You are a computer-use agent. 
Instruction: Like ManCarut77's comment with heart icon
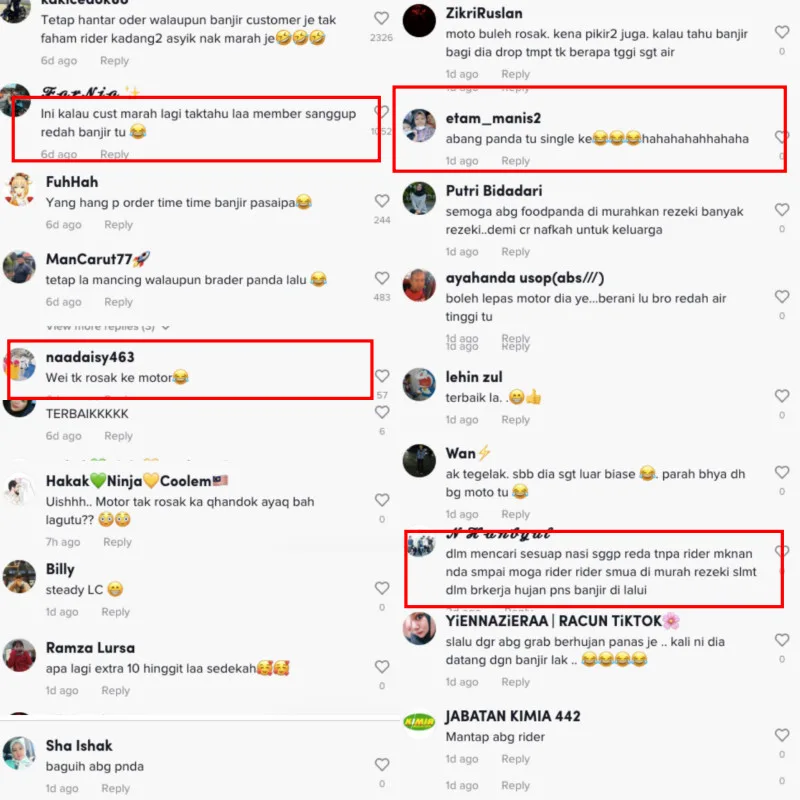[382, 278]
